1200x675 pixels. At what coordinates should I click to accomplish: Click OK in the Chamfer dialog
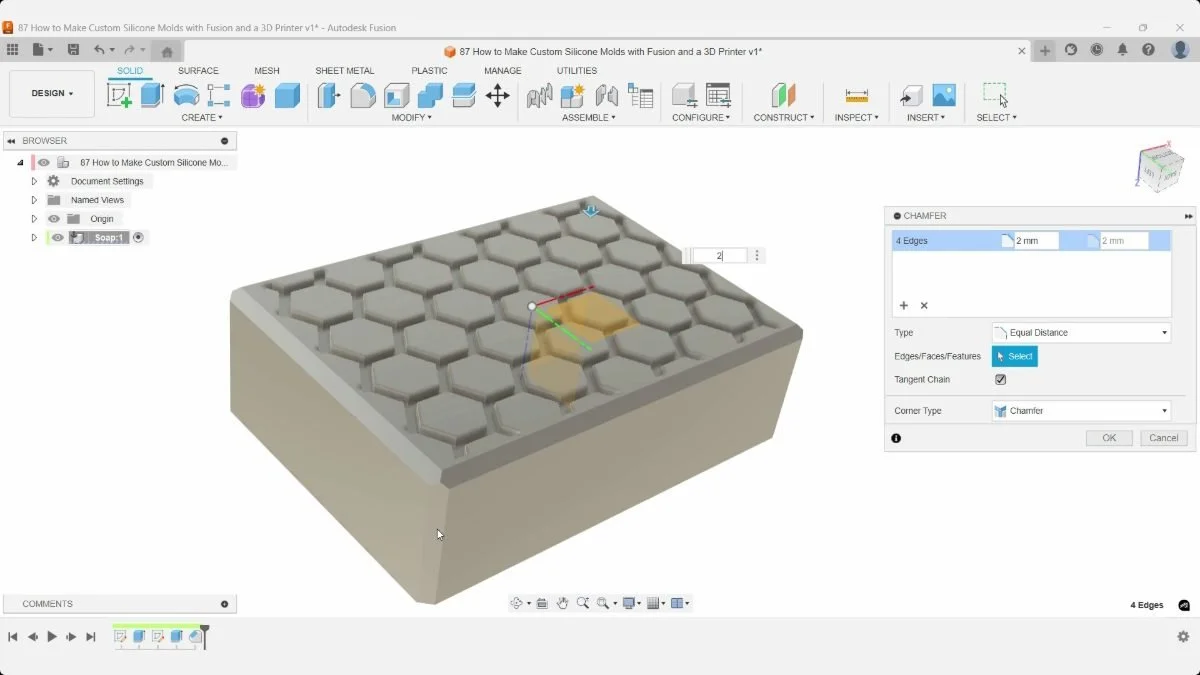1109,438
